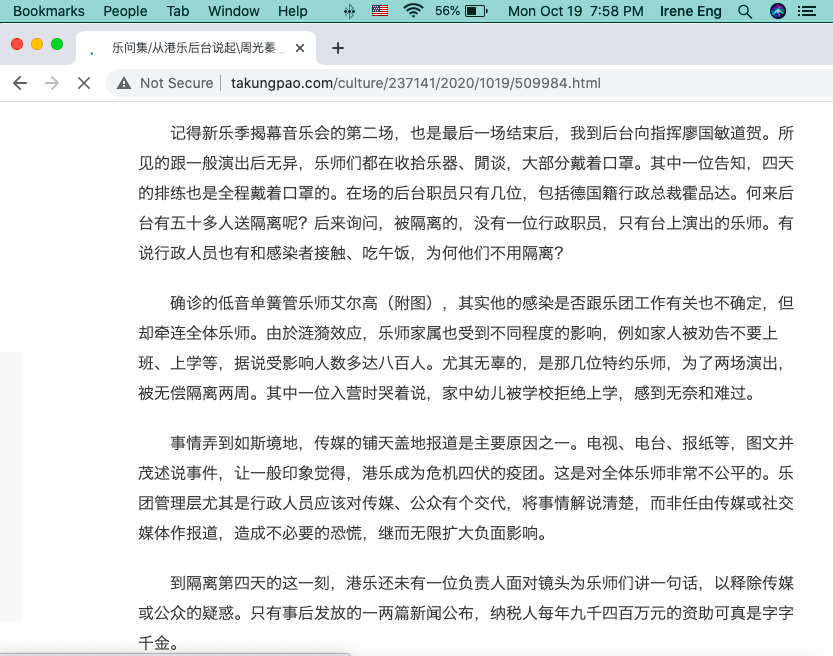The image size is (833, 656).
Task: Open a new tab with plus button
Action: pyautogui.click(x=338, y=48)
